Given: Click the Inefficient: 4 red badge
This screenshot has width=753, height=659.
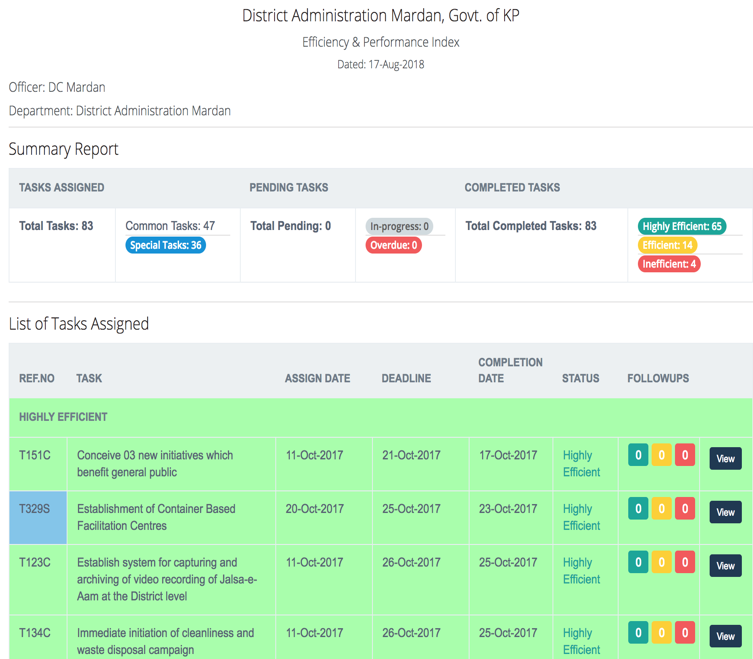Looking at the screenshot, I should 669,264.
